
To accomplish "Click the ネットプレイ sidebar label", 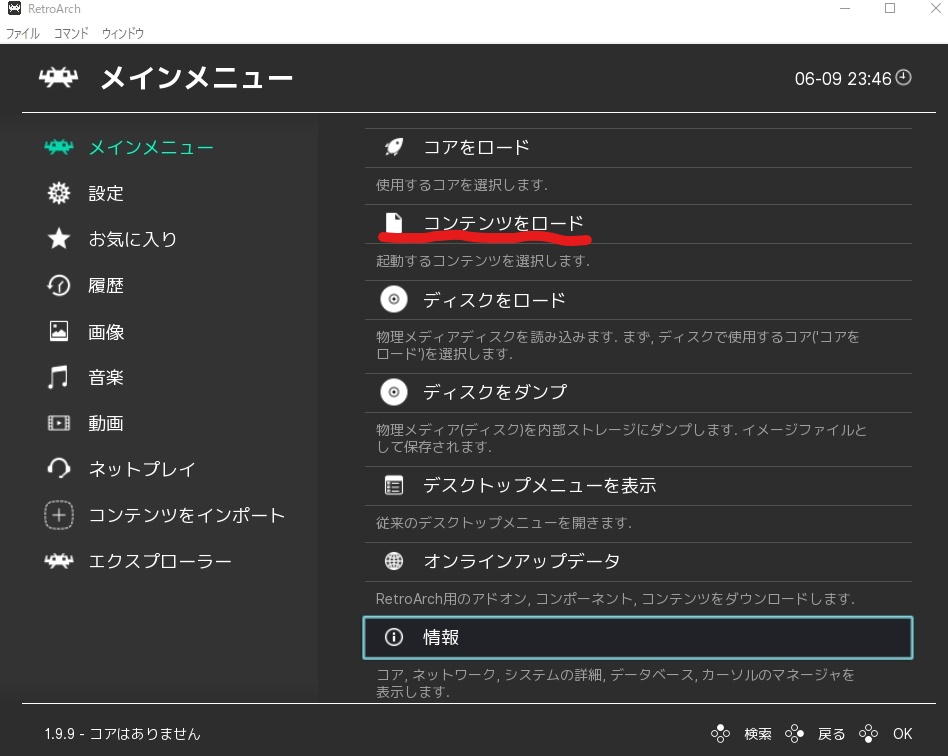I will pyautogui.click(x=142, y=469).
